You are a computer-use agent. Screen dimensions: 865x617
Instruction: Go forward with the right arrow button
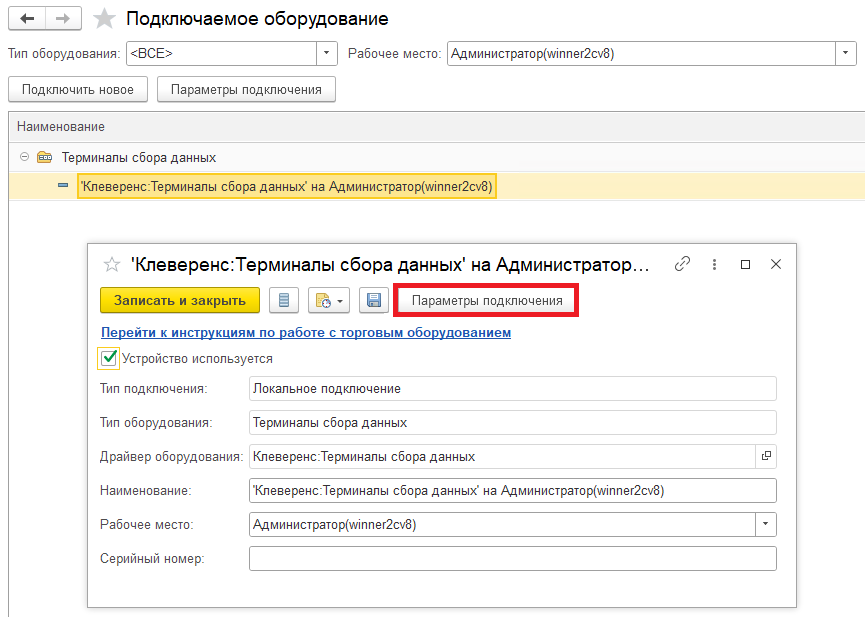[63, 19]
